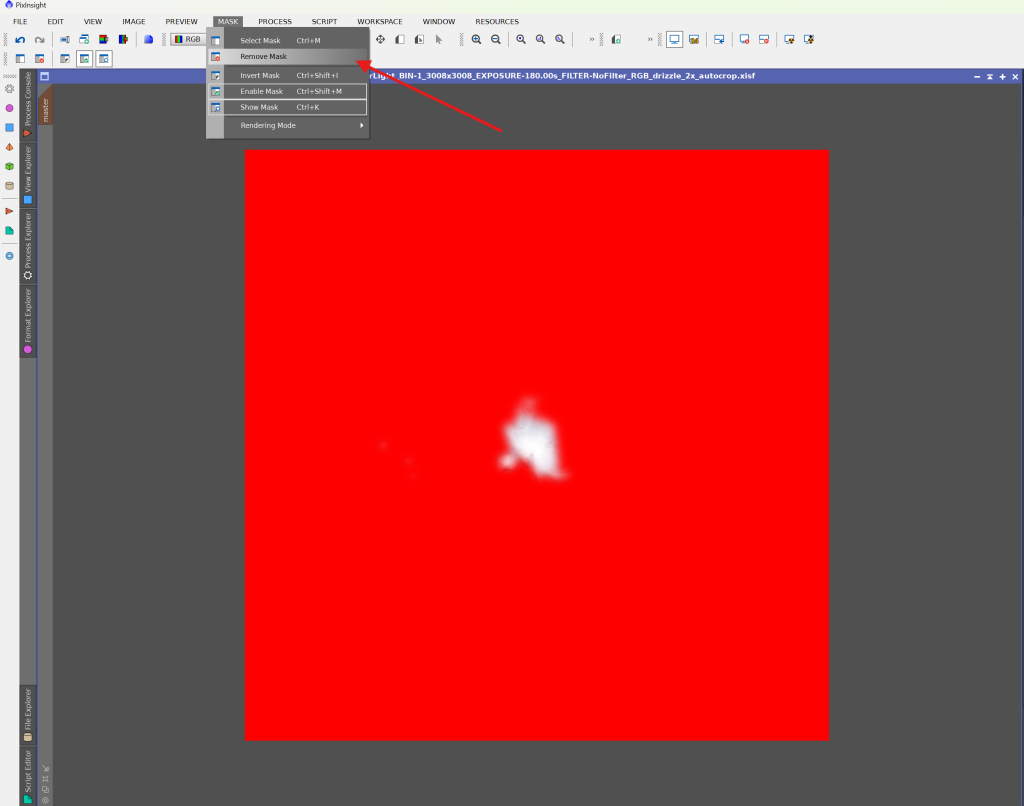1024x806 pixels.
Task: Click the Undo arrow in the toolbar
Action: 20,40
